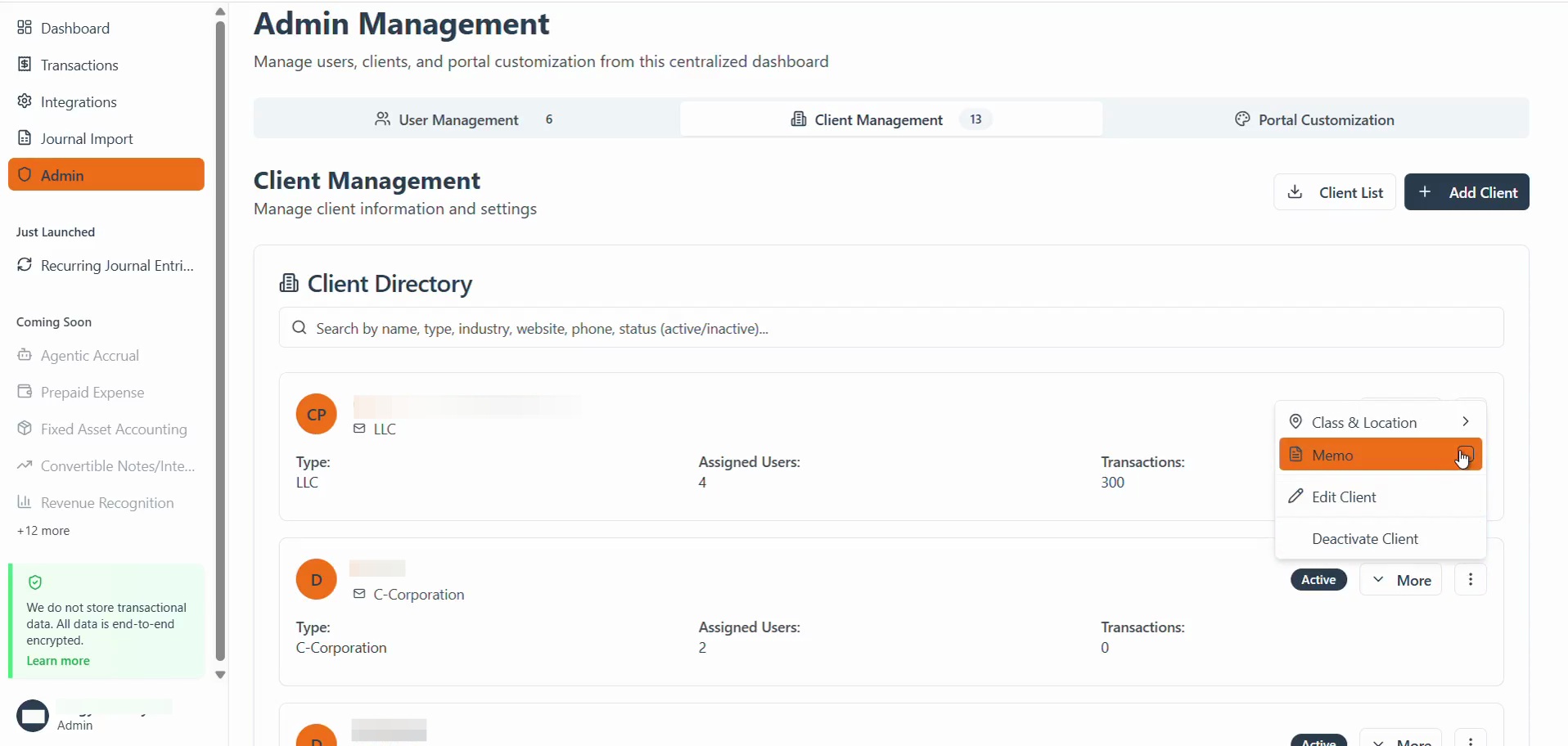Click the search magnifier icon

[300, 328]
